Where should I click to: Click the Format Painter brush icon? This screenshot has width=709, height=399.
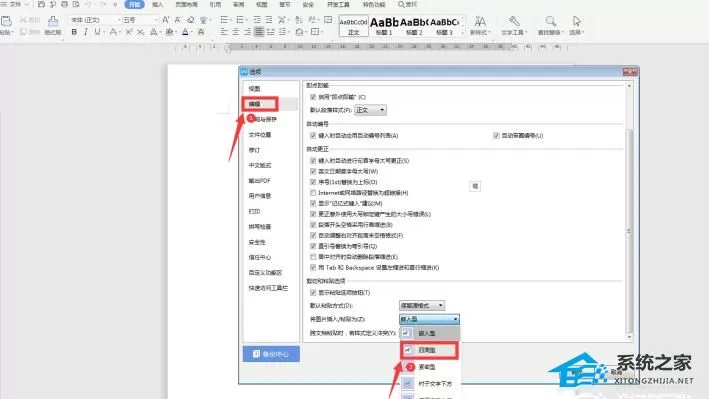click(x=53, y=21)
